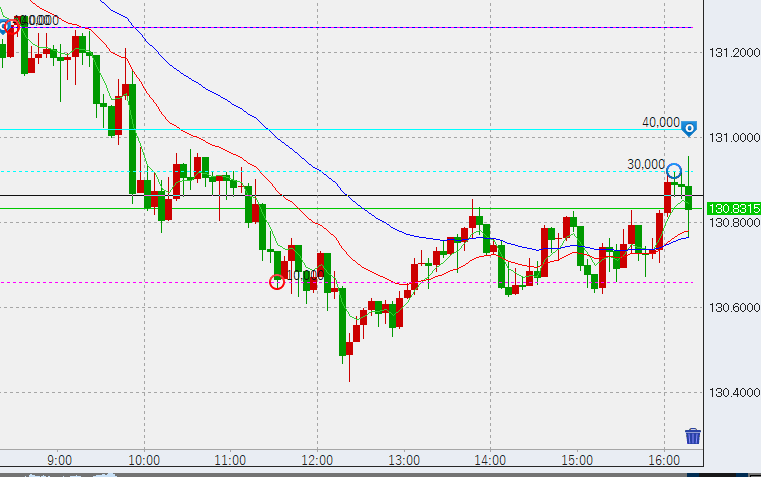
Task: Click the 12:00 time axis label
Action: tap(317, 461)
